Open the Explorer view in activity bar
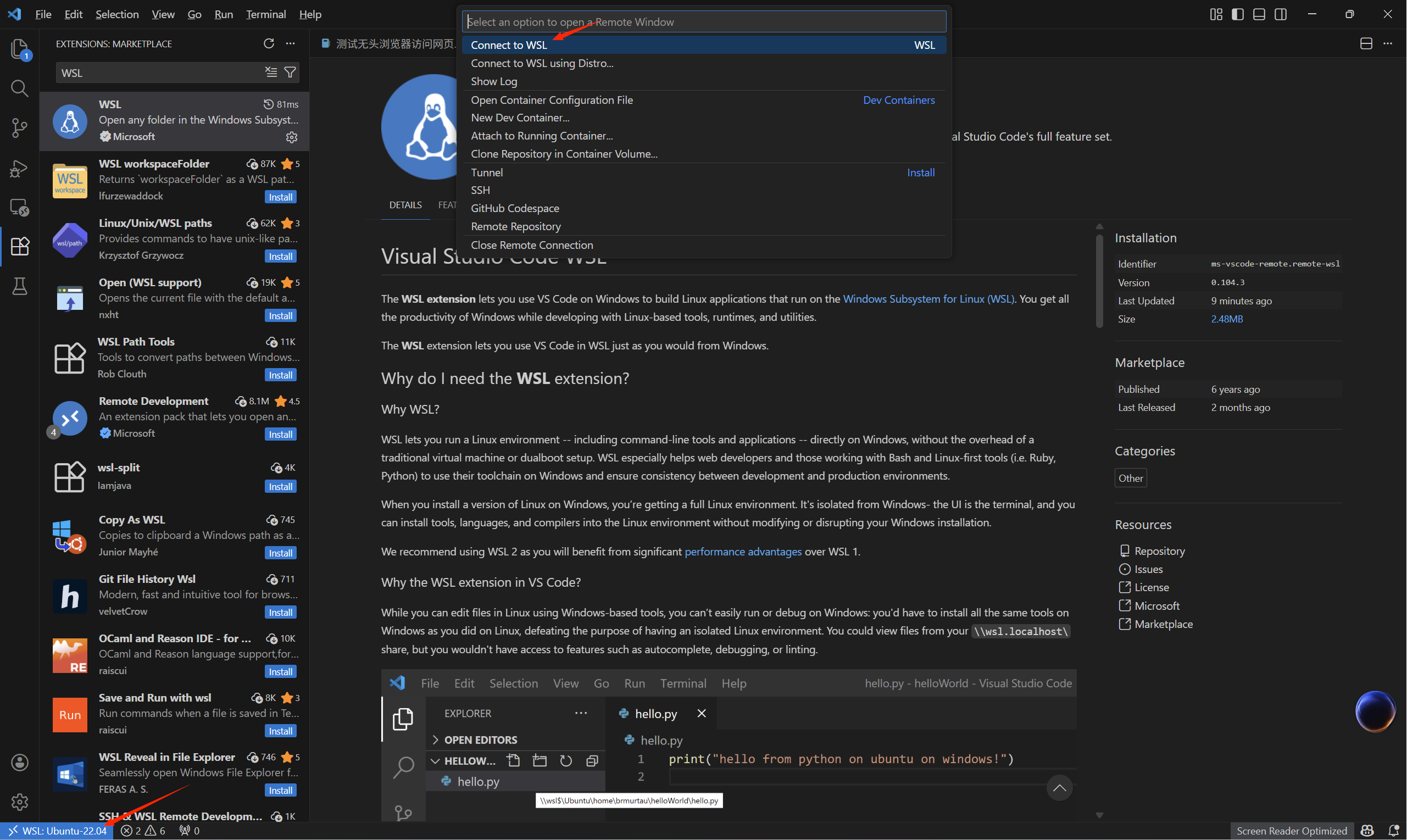The height and width of the screenshot is (840, 1407). 20,49
